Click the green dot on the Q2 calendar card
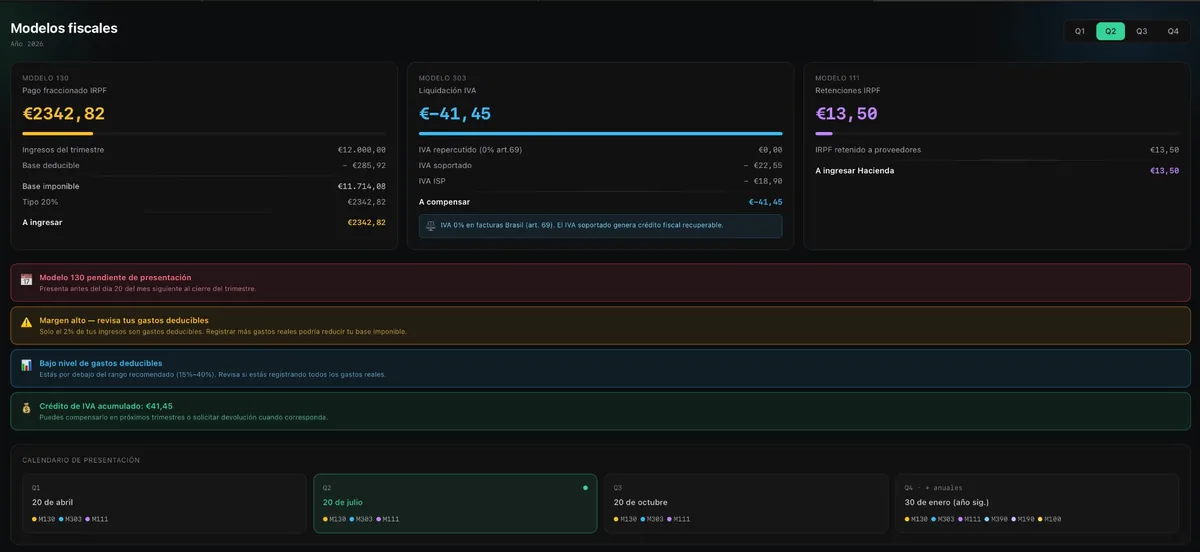The width and height of the screenshot is (1200, 552). (x=585, y=488)
